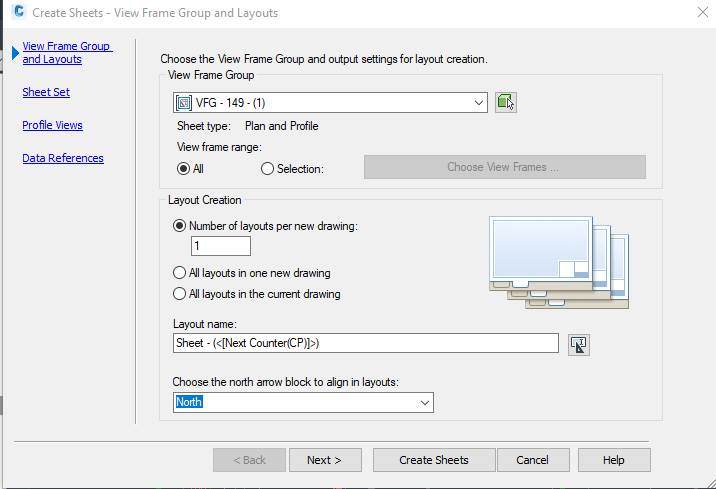Screen dimensions: 716x489
Task: Click the view frame group icon beside VFG - 149 - (1)
Action: [x=184, y=103]
